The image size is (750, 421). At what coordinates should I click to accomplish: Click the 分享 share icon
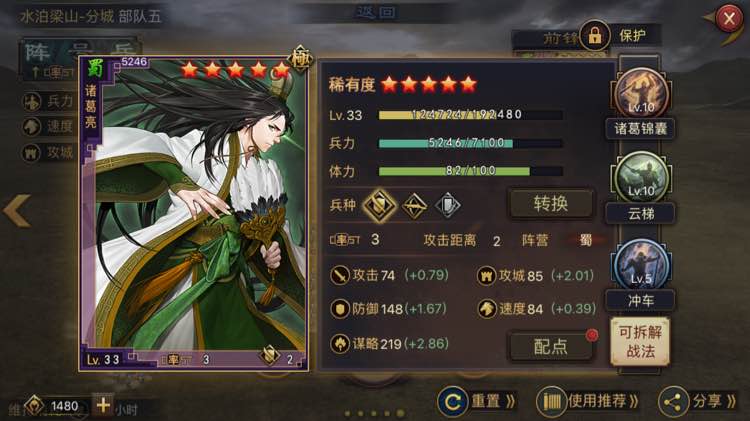click(673, 402)
